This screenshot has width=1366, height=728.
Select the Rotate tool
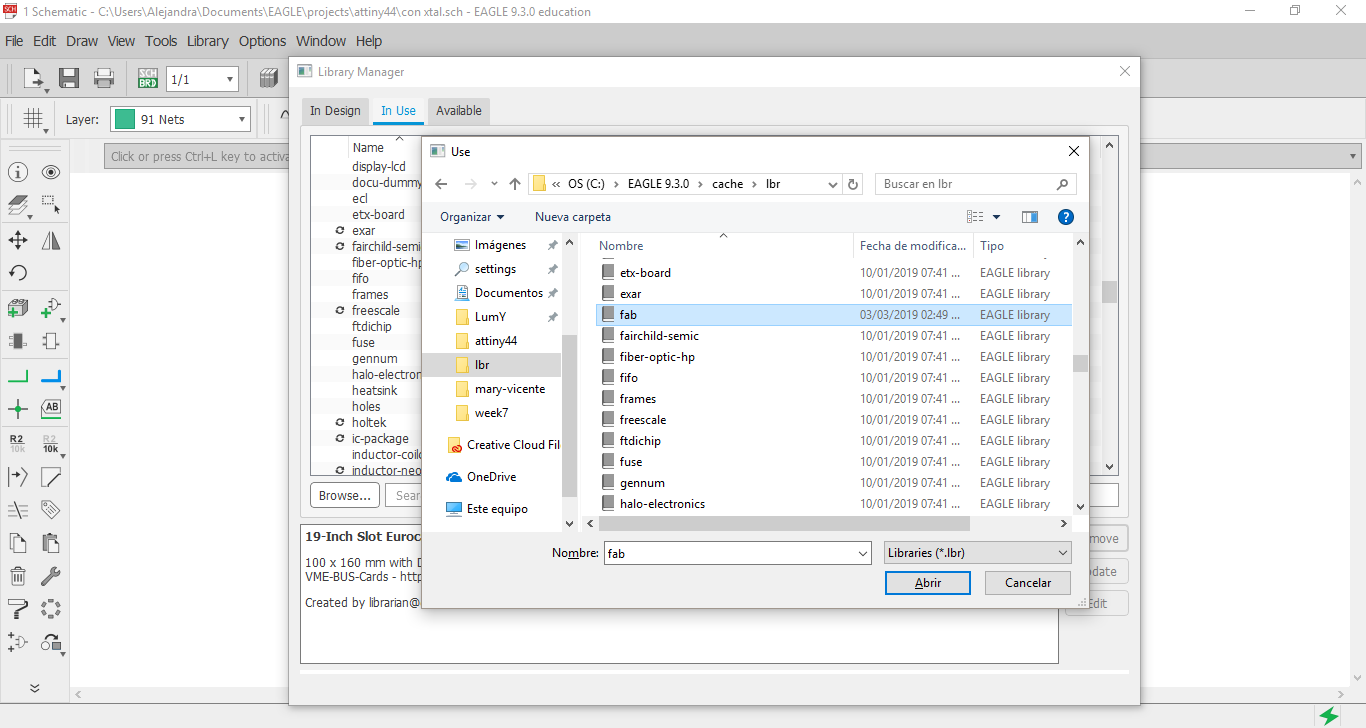pyautogui.click(x=18, y=273)
